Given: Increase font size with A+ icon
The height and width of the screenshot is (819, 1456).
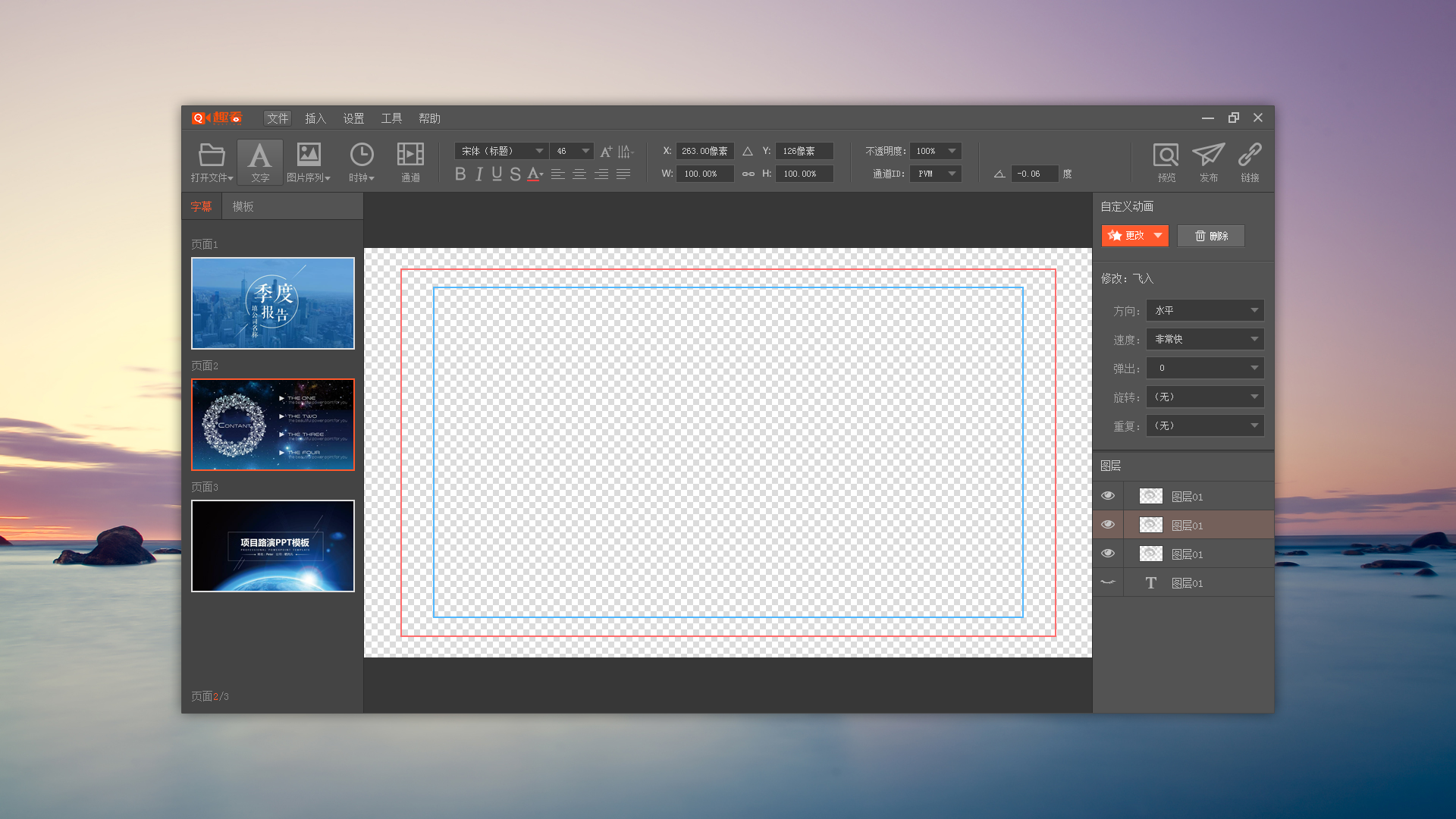Looking at the screenshot, I should [606, 152].
